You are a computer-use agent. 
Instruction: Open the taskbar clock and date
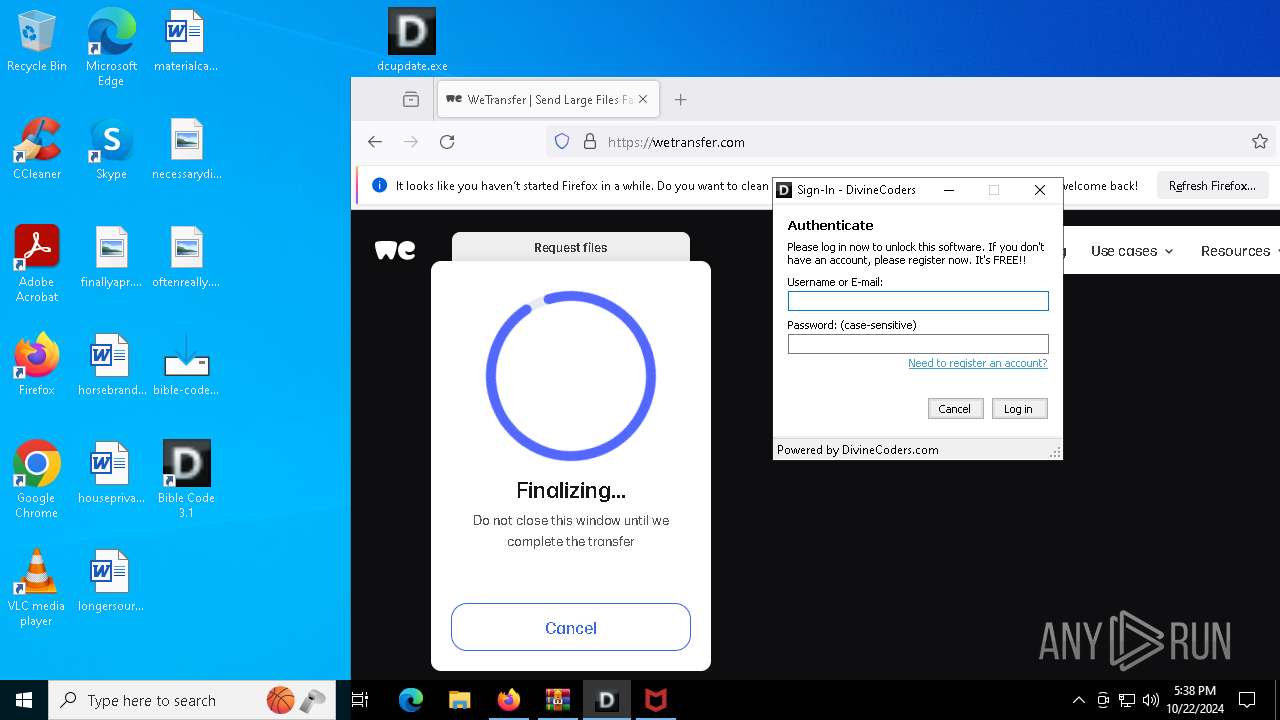(x=1196, y=700)
